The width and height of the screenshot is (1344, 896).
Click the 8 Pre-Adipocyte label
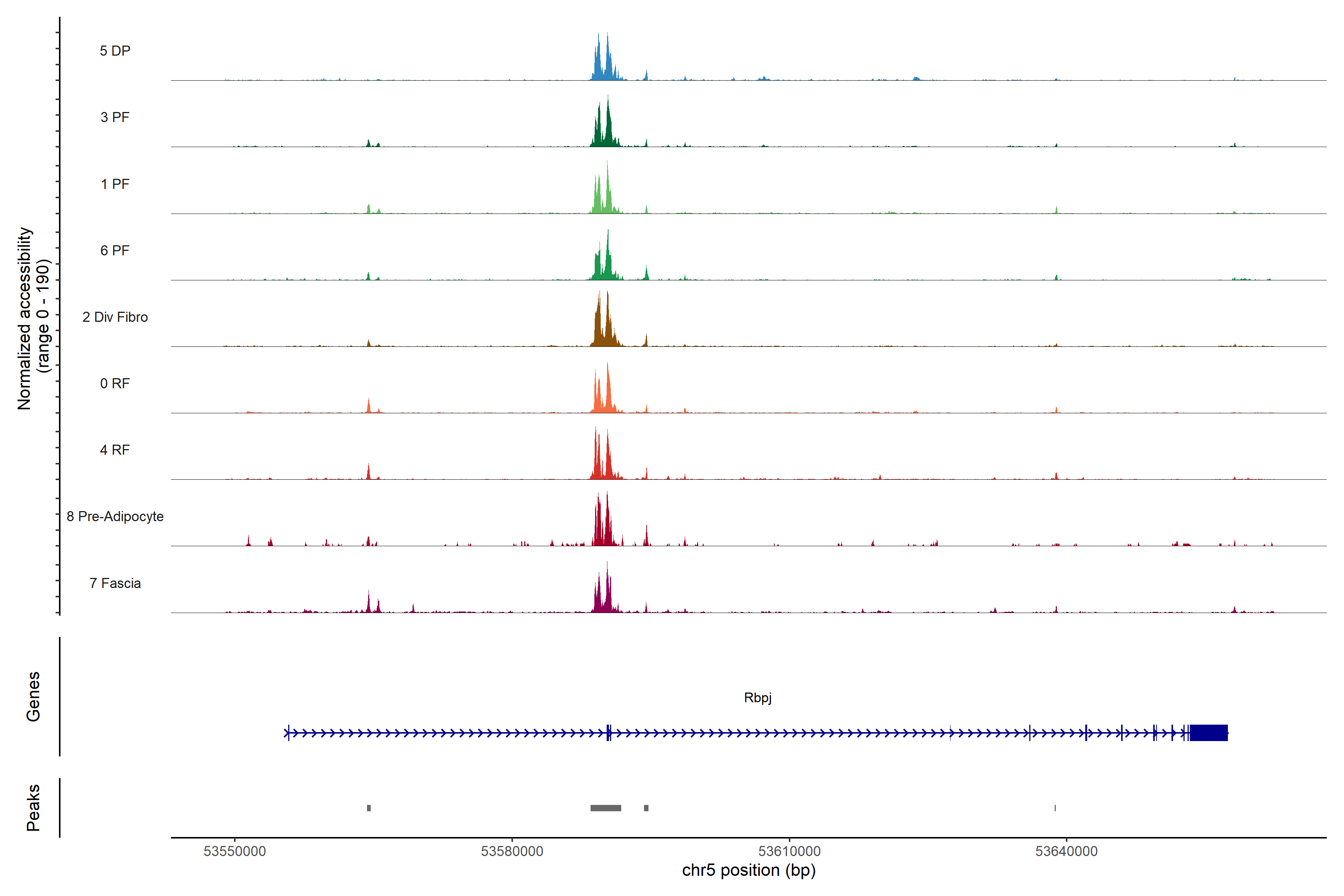[115, 517]
